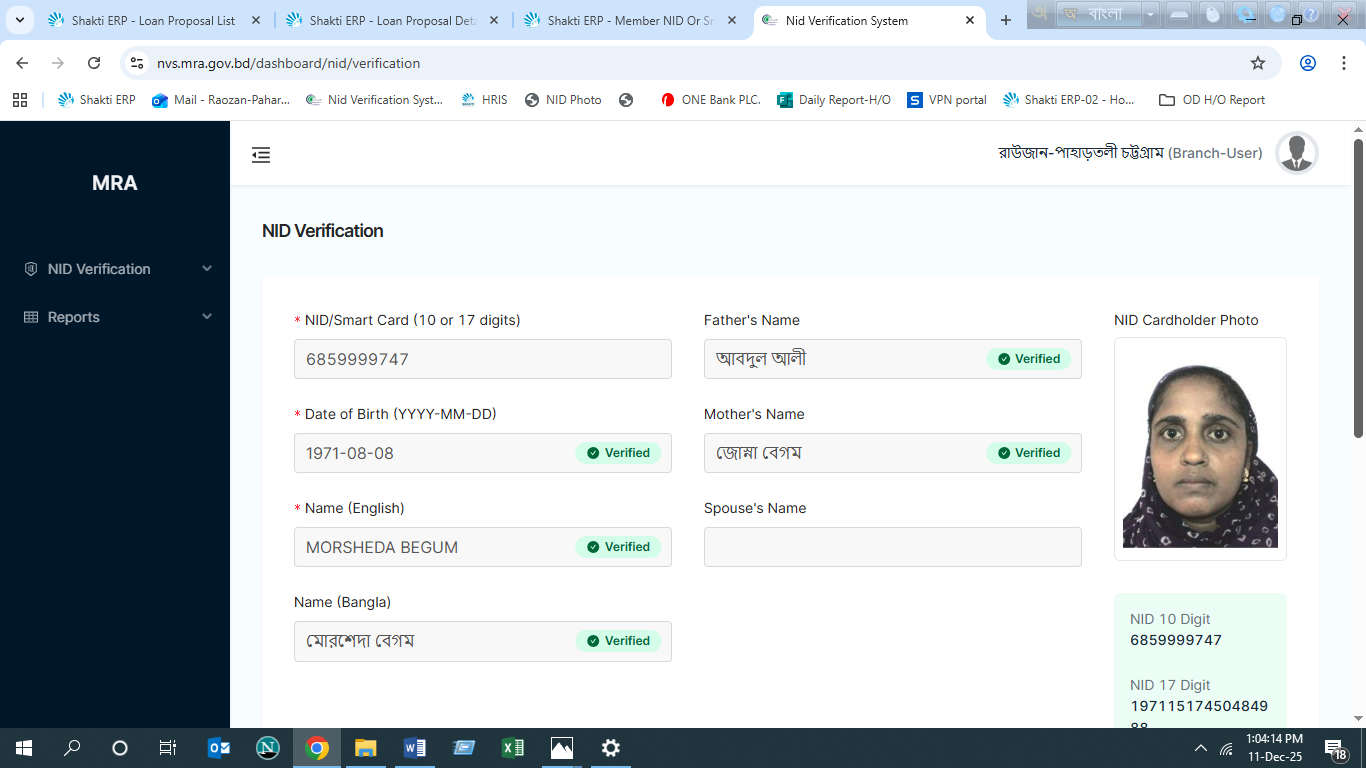Screen dimensions: 1366x768
Task: Click the NID cardholder photo thumbnail
Action: [x=1200, y=449]
